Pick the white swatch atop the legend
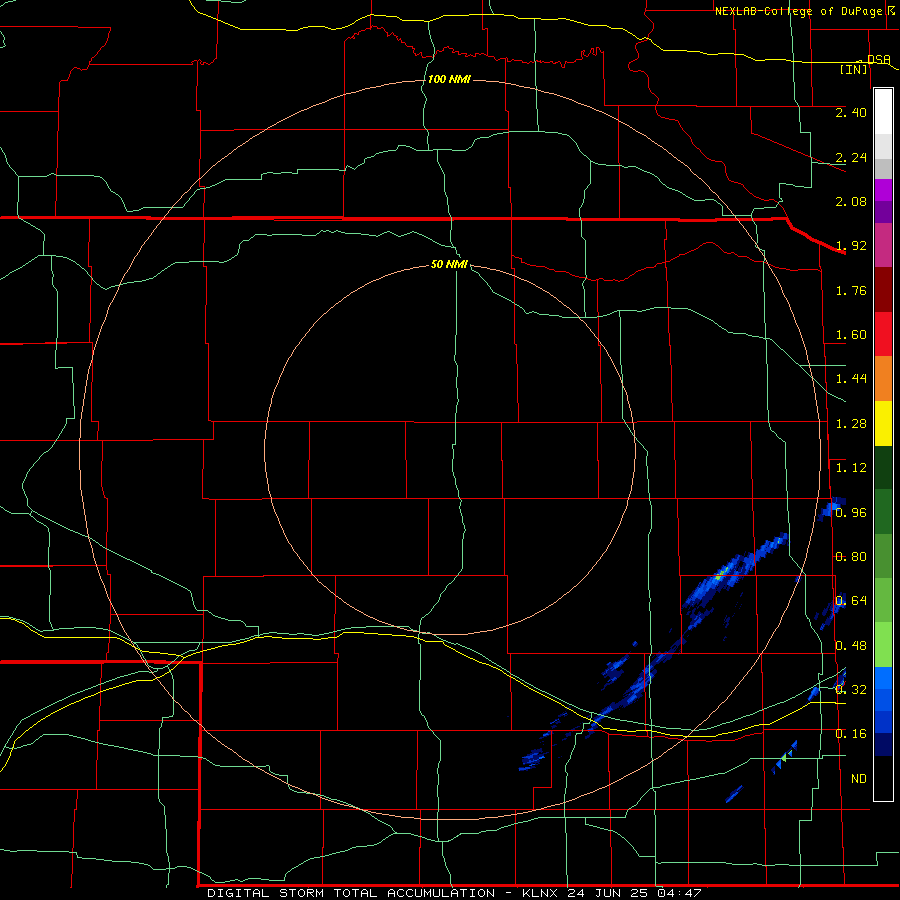This screenshot has width=900, height=900. pyautogui.click(x=883, y=112)
